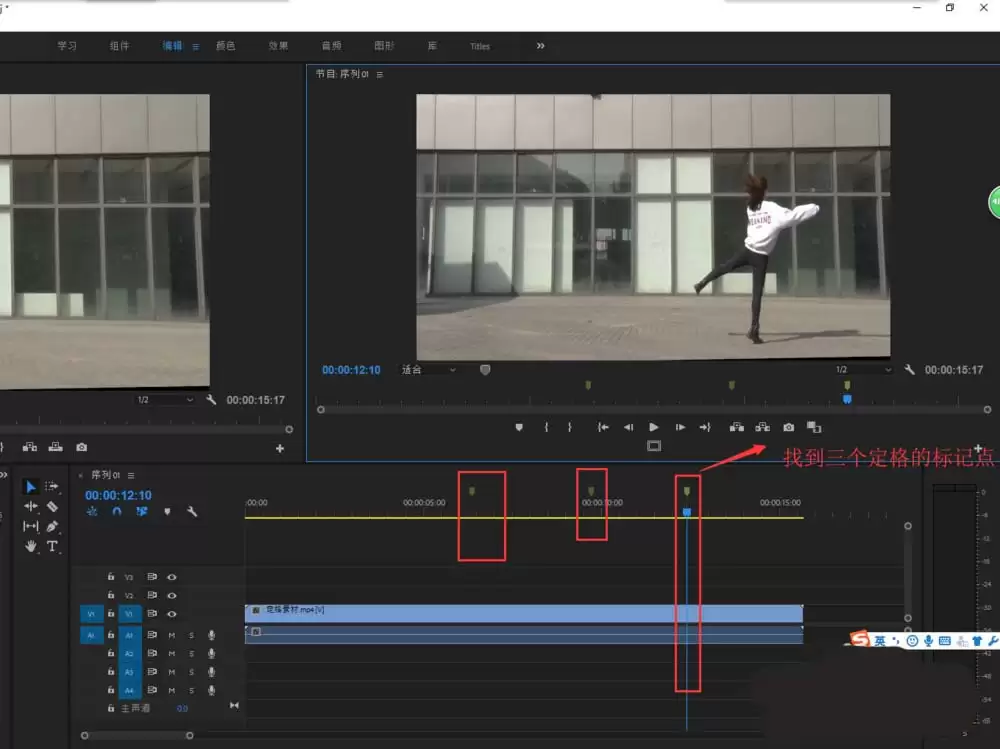Toggle lock on track V2

pos(111,596)
